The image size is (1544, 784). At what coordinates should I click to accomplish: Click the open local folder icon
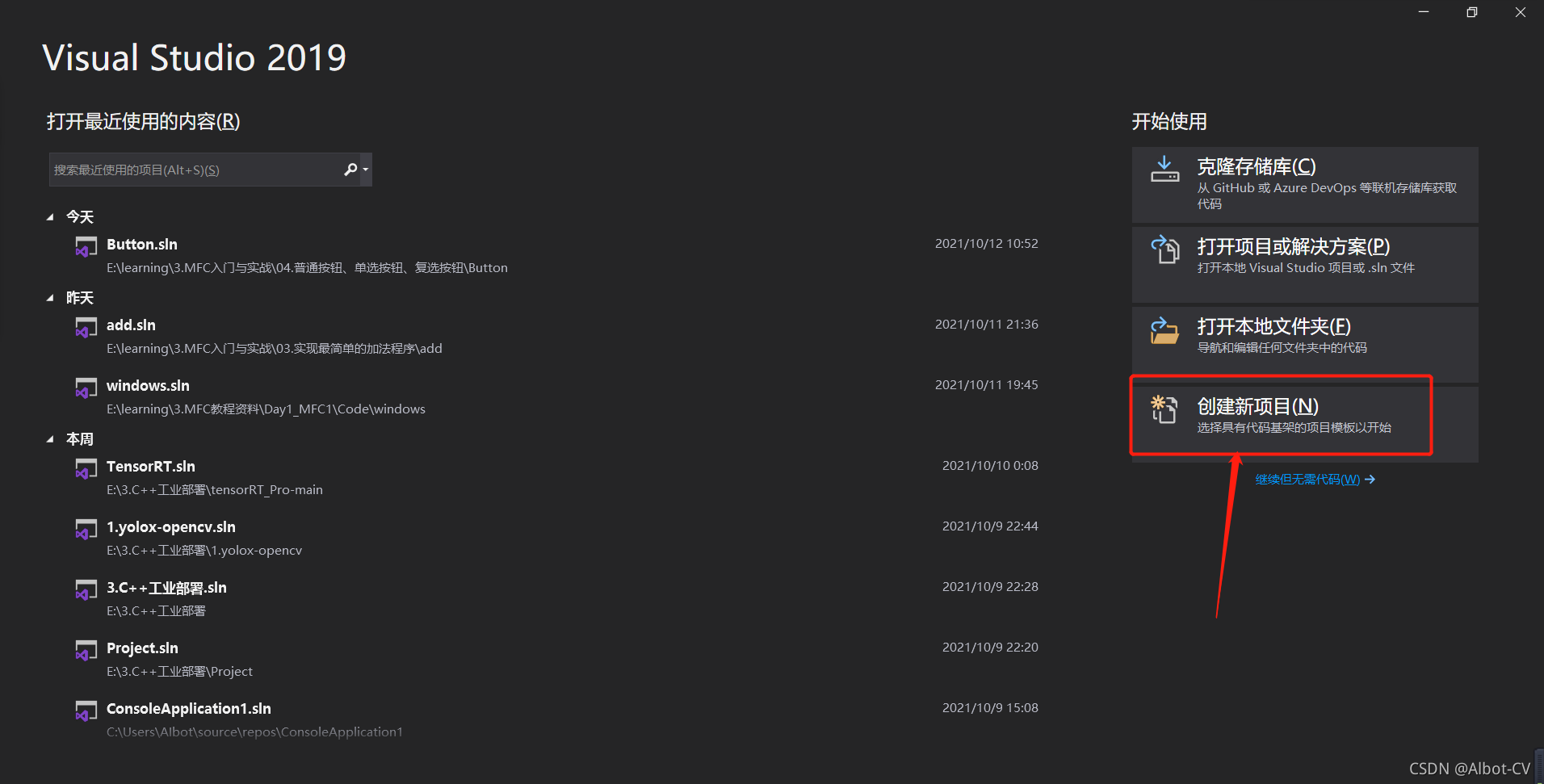1164,329
